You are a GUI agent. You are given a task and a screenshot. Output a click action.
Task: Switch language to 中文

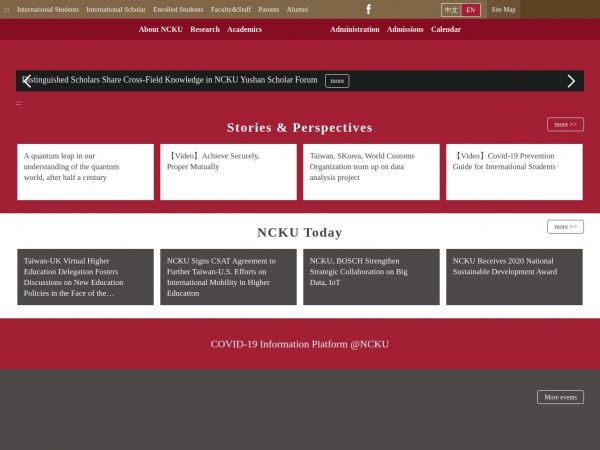tap(451, 10)
